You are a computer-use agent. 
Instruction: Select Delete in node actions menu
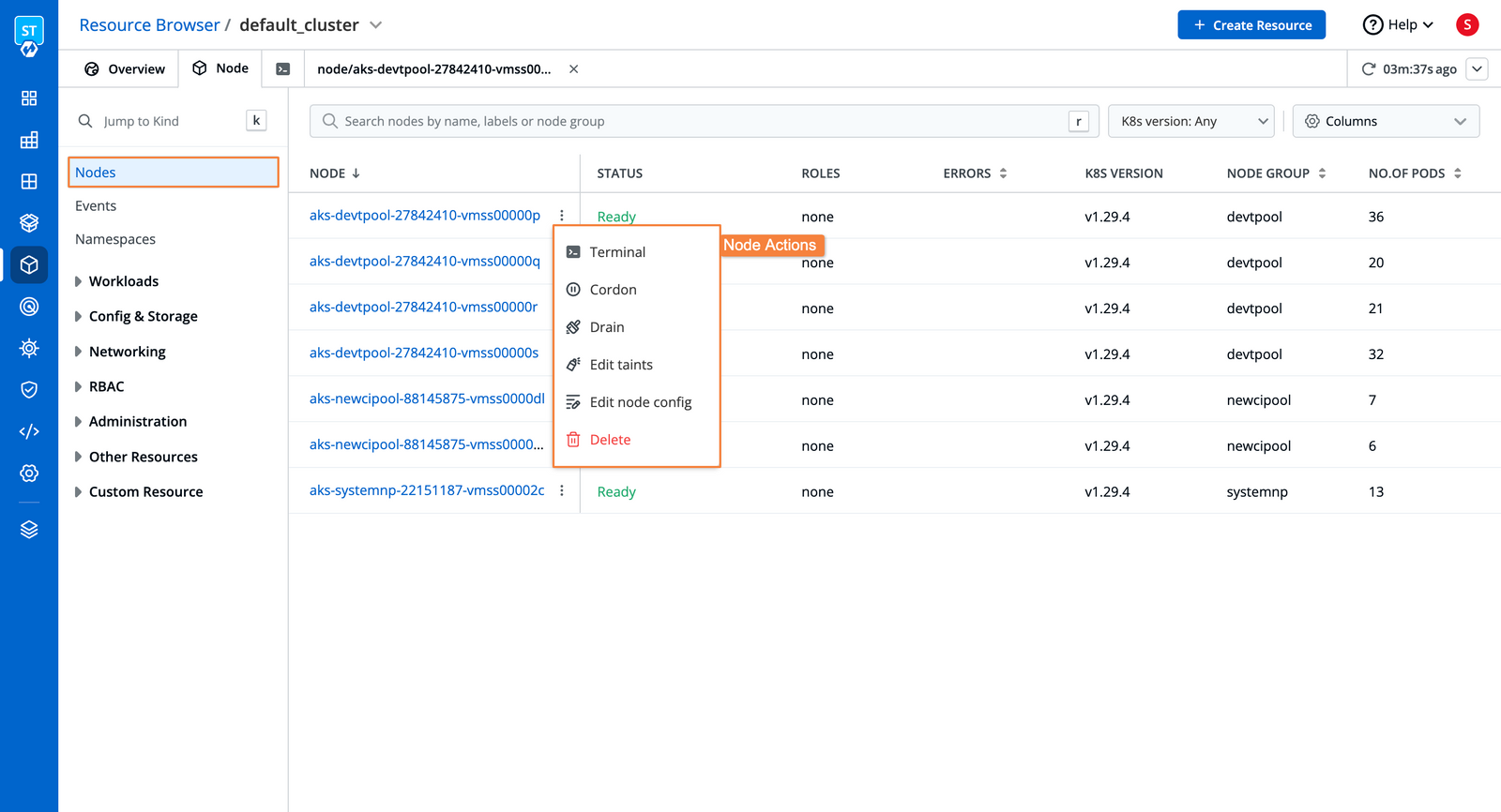coord(610,440)
